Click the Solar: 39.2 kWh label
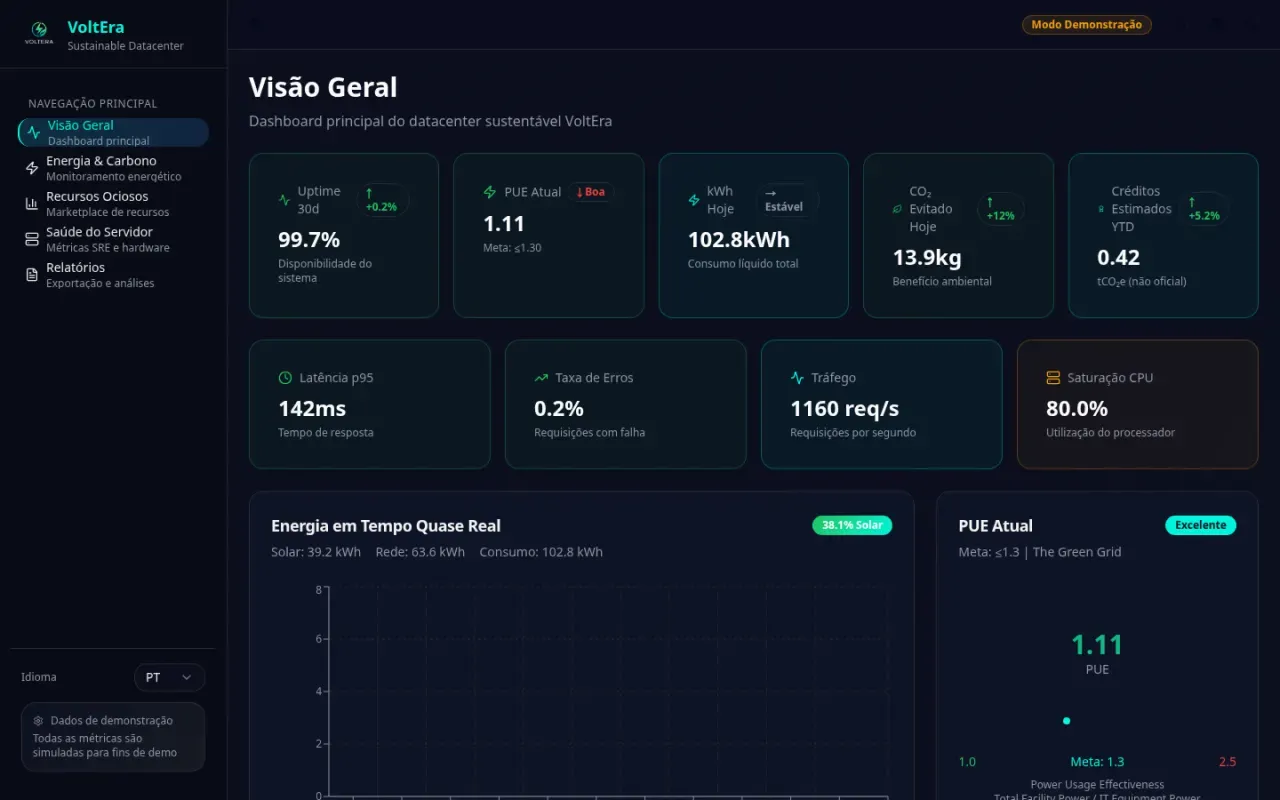This screenshot has width=1280, height=800. [x=316, y=552]
